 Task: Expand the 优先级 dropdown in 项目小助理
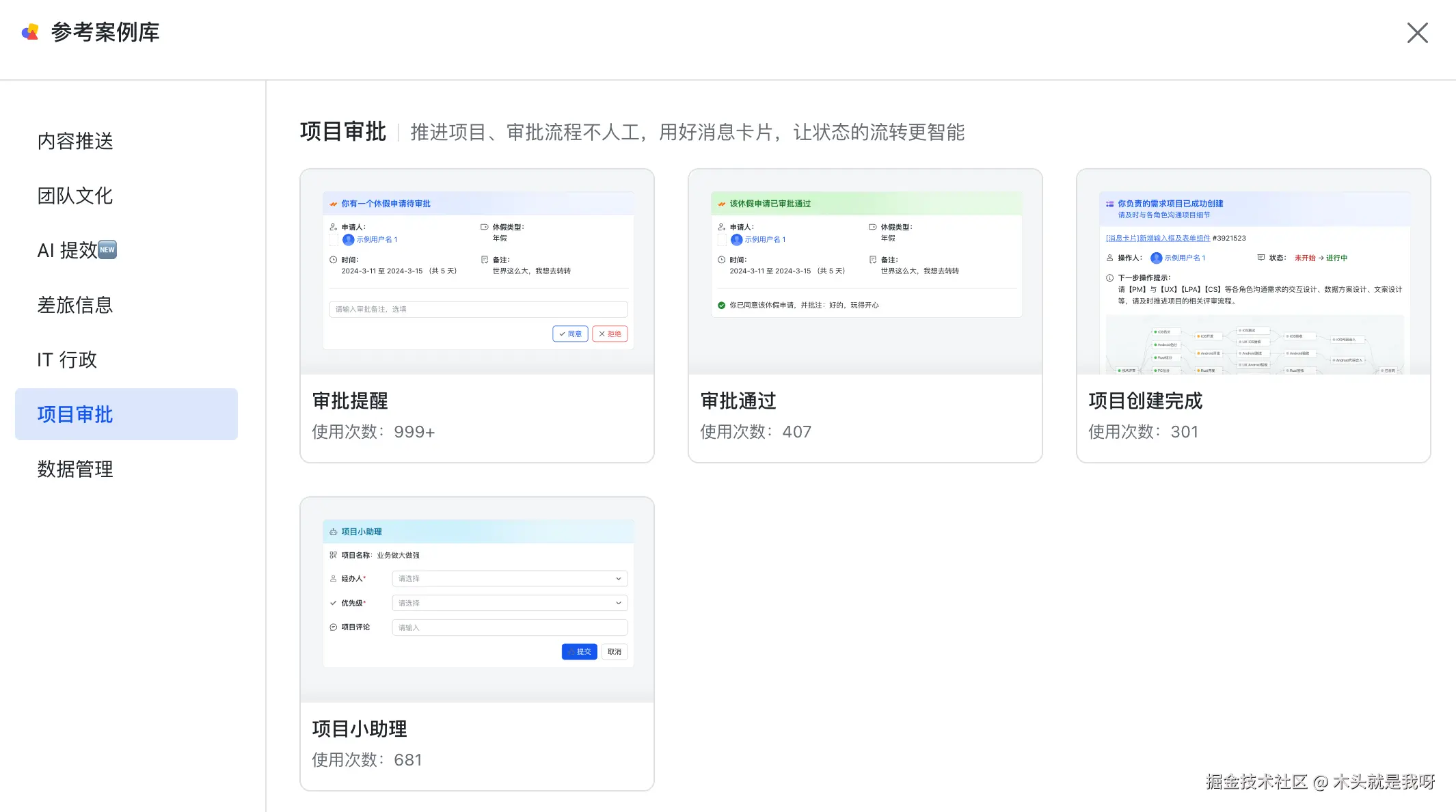click(509, 603)
